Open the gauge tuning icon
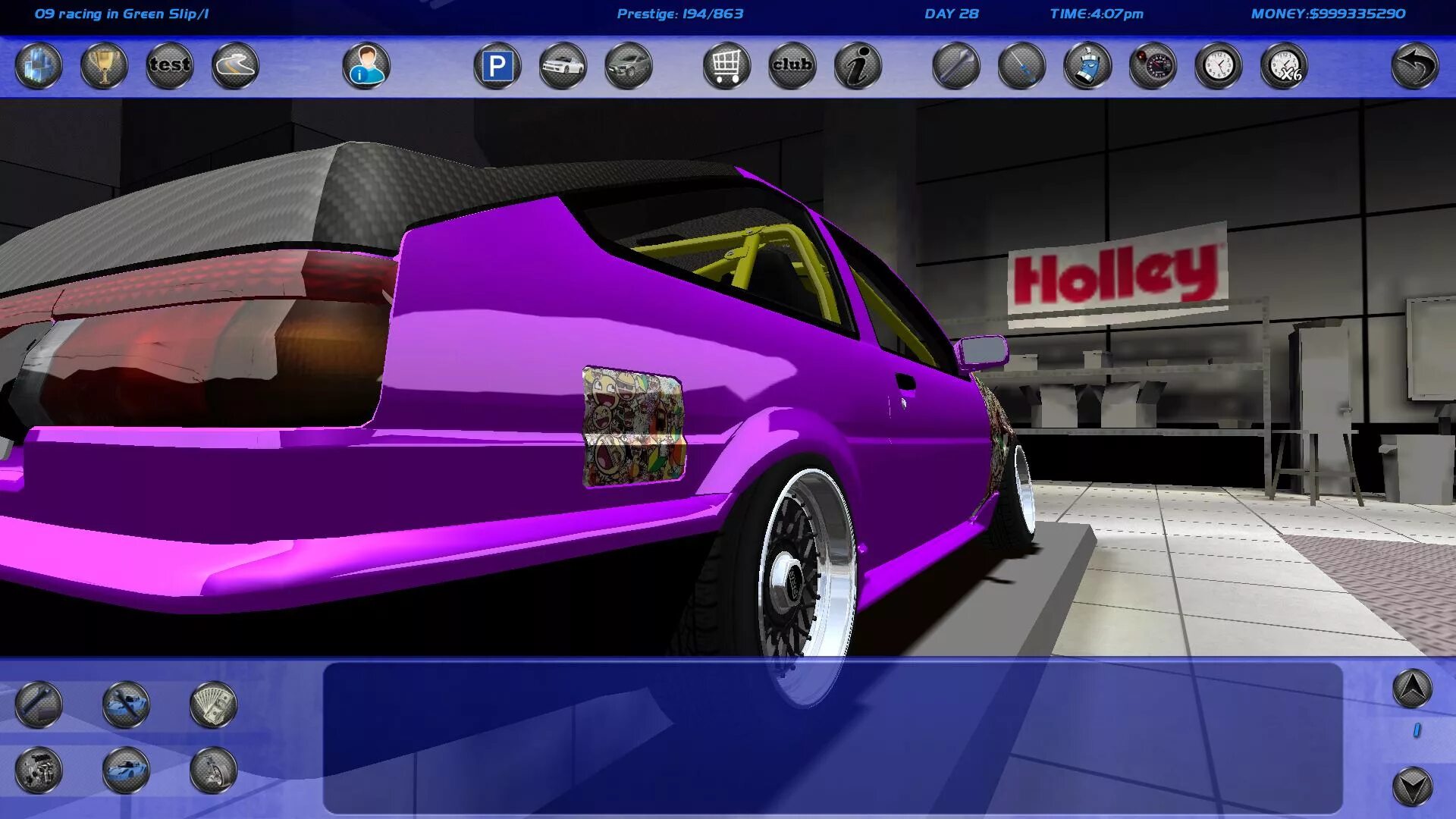 tap(1153, 66)
